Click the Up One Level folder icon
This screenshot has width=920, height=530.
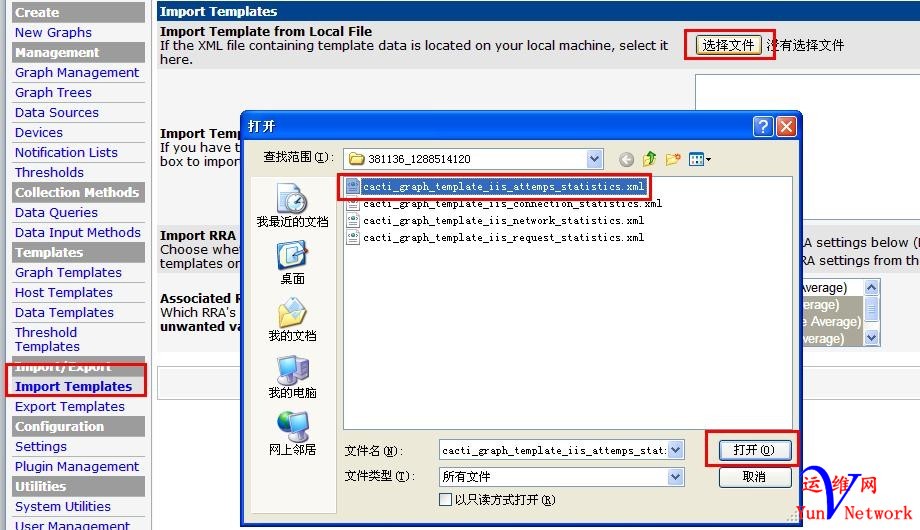coord(649,159)
